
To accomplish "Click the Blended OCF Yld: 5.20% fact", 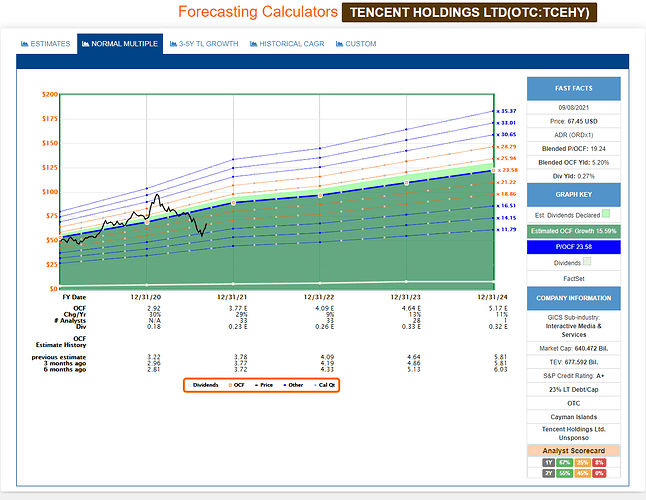I will pyautogui.click(x=573, y=163).
